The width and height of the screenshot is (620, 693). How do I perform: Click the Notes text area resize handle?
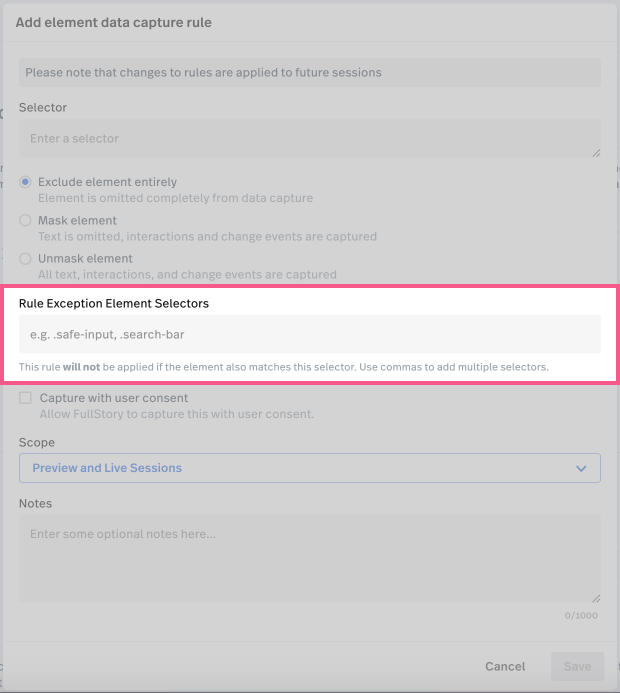(596, 597)
